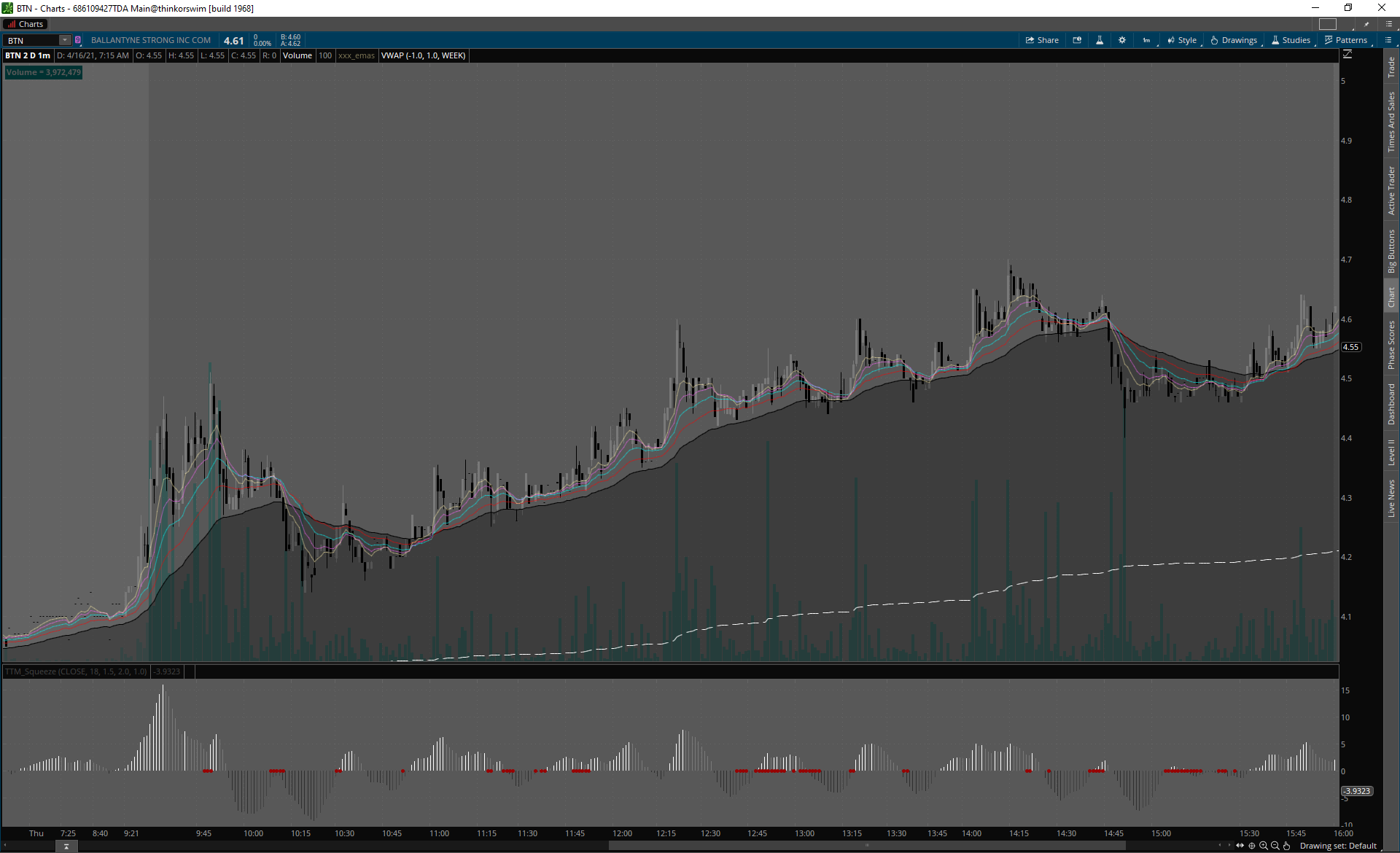Image resolution: width=1400 pixels, height=853 pixels.
Task: Click the pointer hand drawing tool icon
Action: point(1287,846)
